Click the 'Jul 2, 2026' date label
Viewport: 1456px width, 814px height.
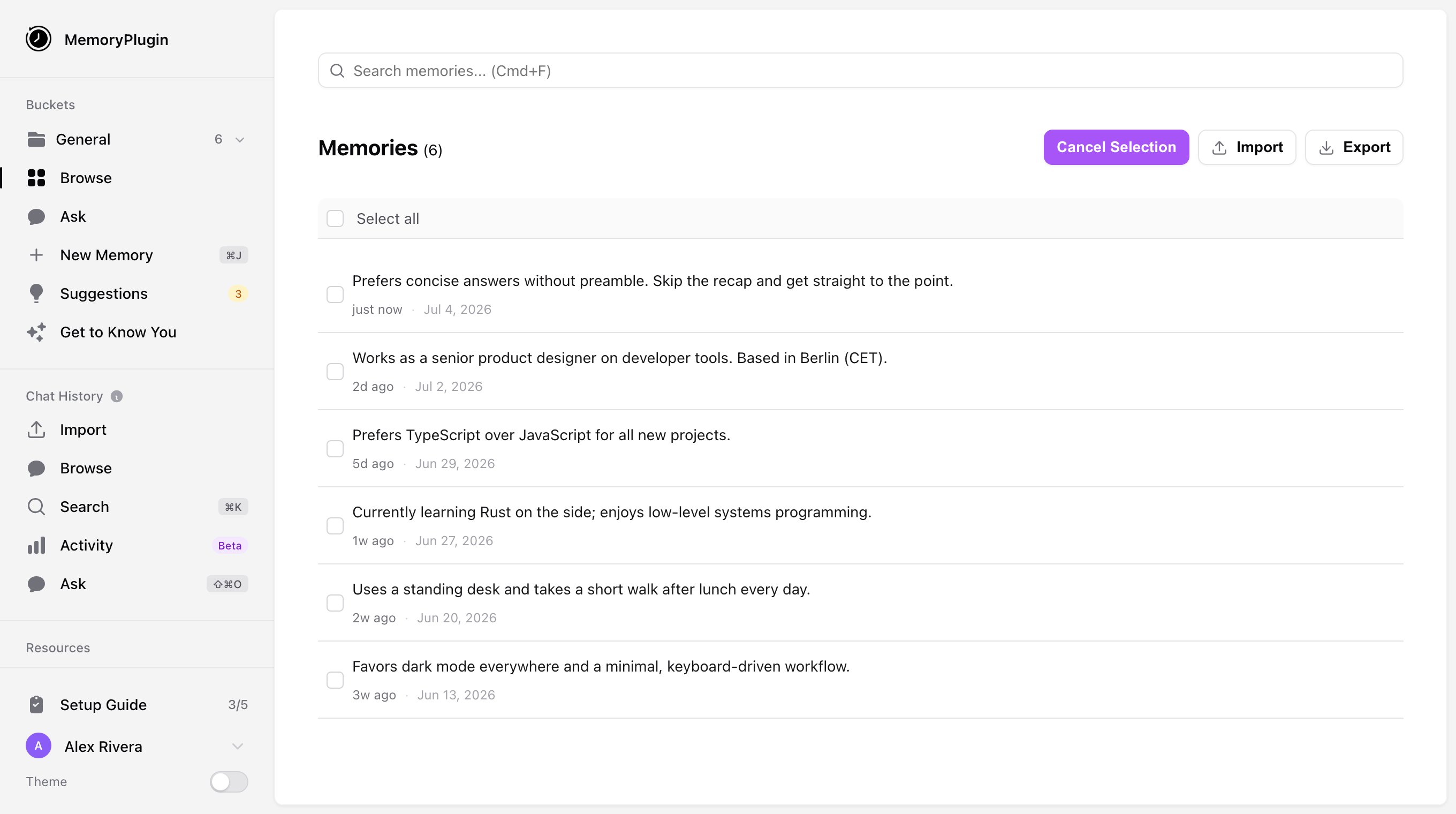(x=449, y=387)
